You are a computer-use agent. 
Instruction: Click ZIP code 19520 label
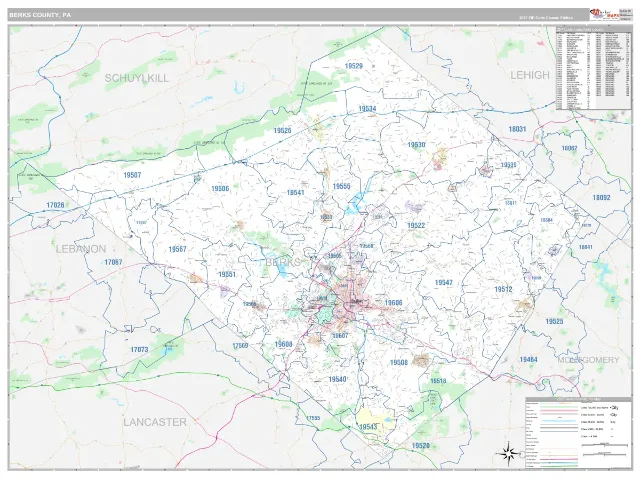point(420,446)
